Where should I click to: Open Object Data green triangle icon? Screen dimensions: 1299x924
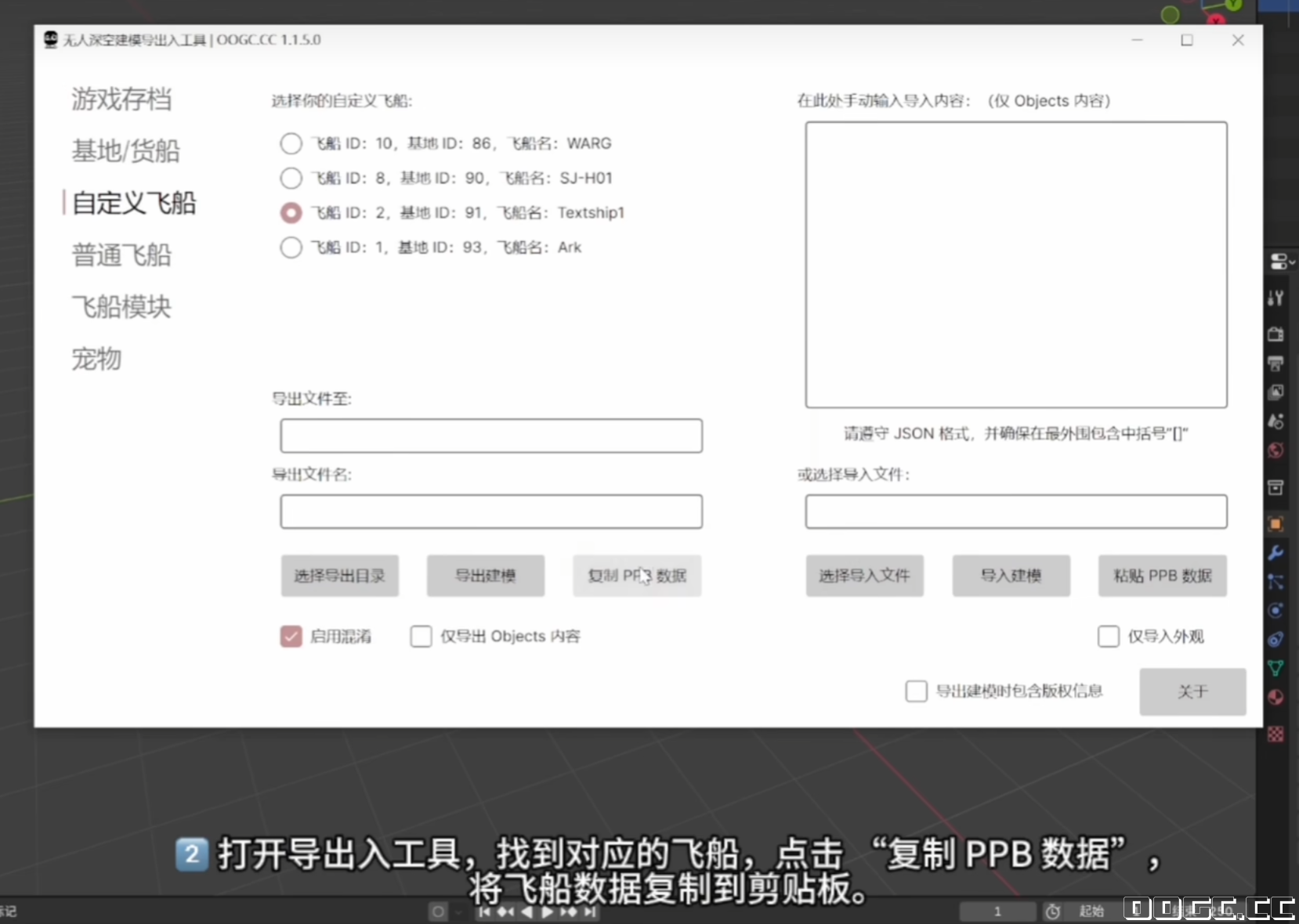click(x=1275, y=668)
